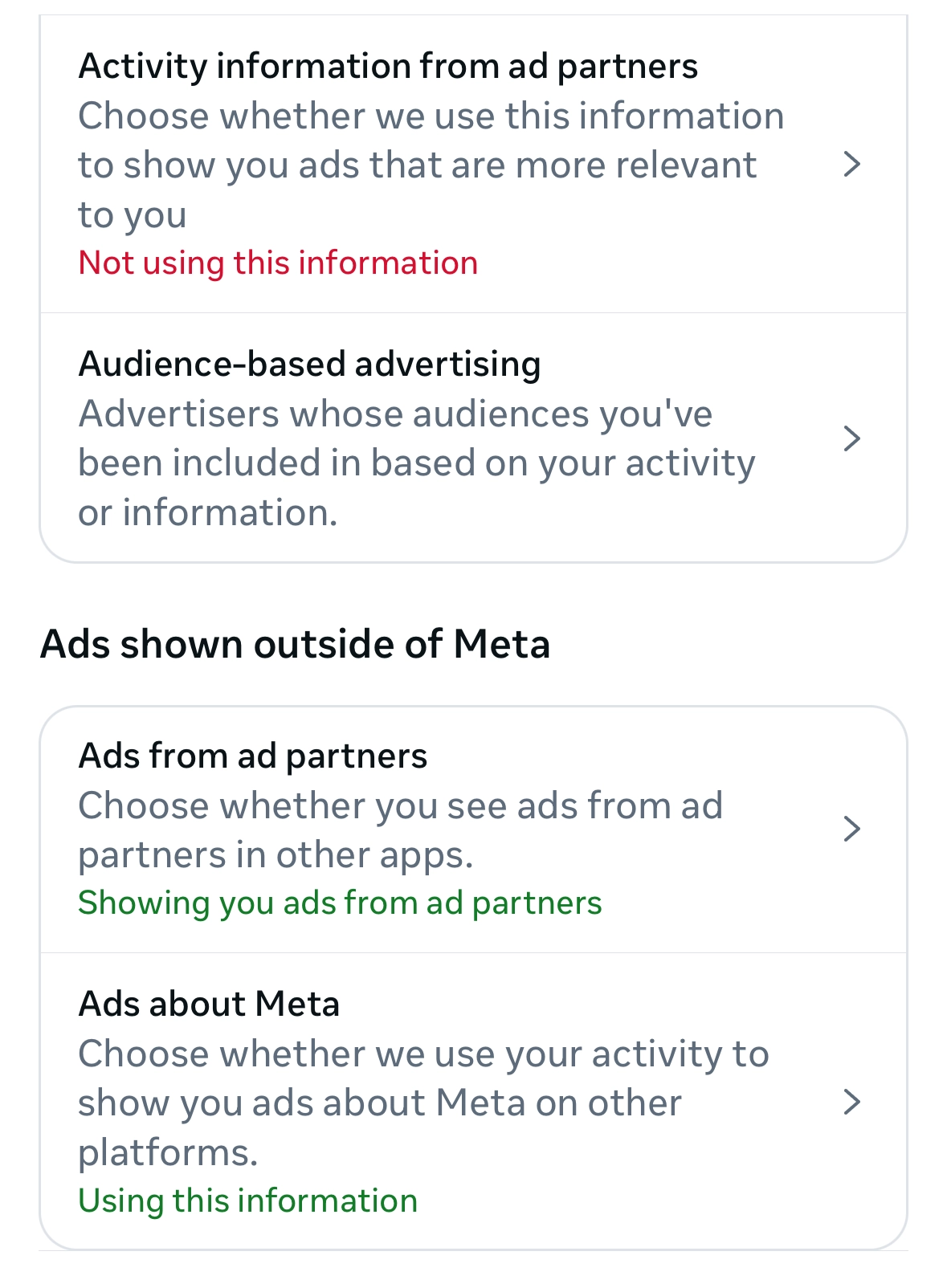Tap description 'Choose whether we use this information'
This screenshot has width=947, height=1288.
click(431, 116)
